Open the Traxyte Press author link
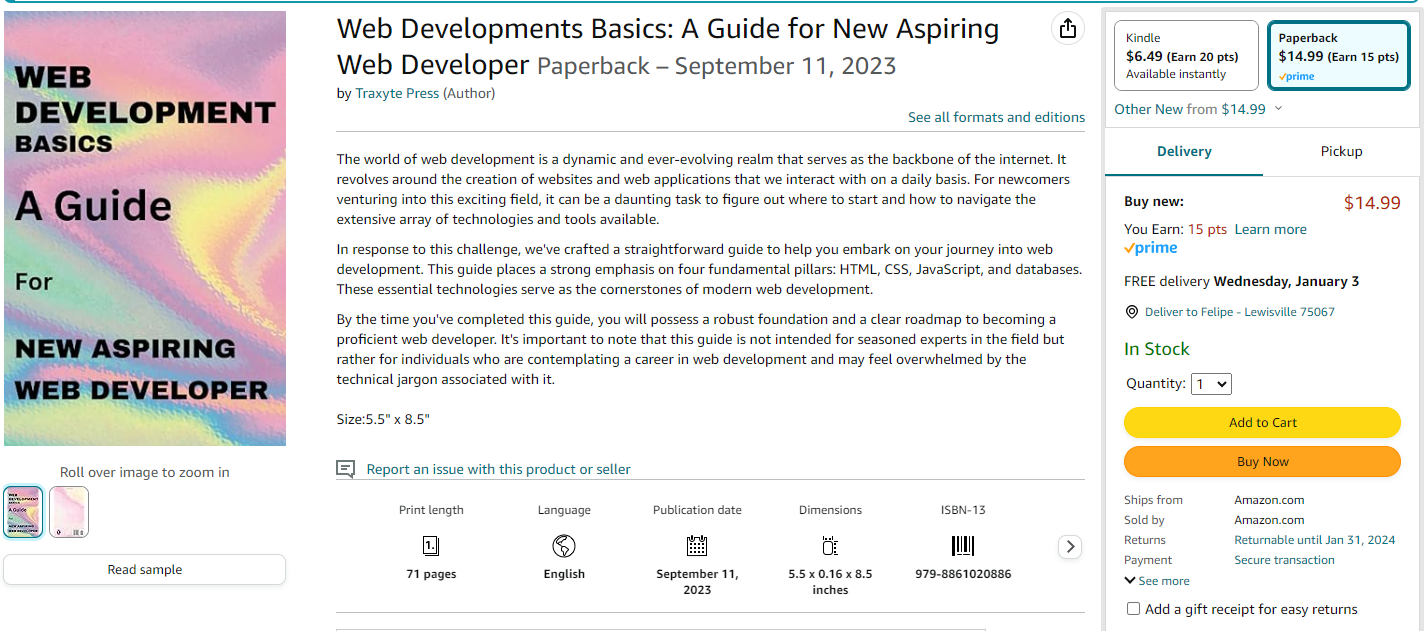The height and width of the screenshot is (631, 1425). tap(397, 94)
